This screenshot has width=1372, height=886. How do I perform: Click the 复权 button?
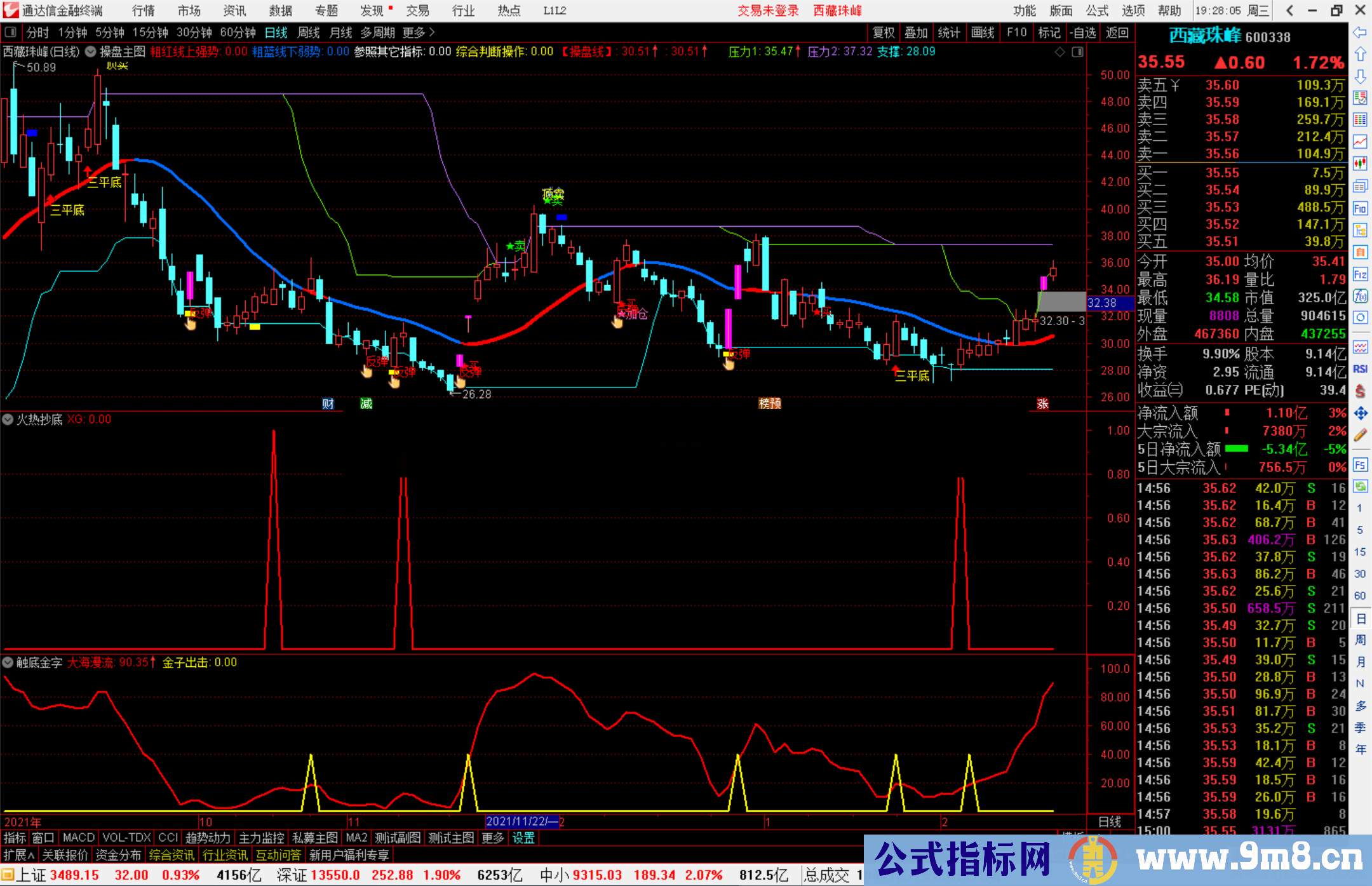click(883, 32)
